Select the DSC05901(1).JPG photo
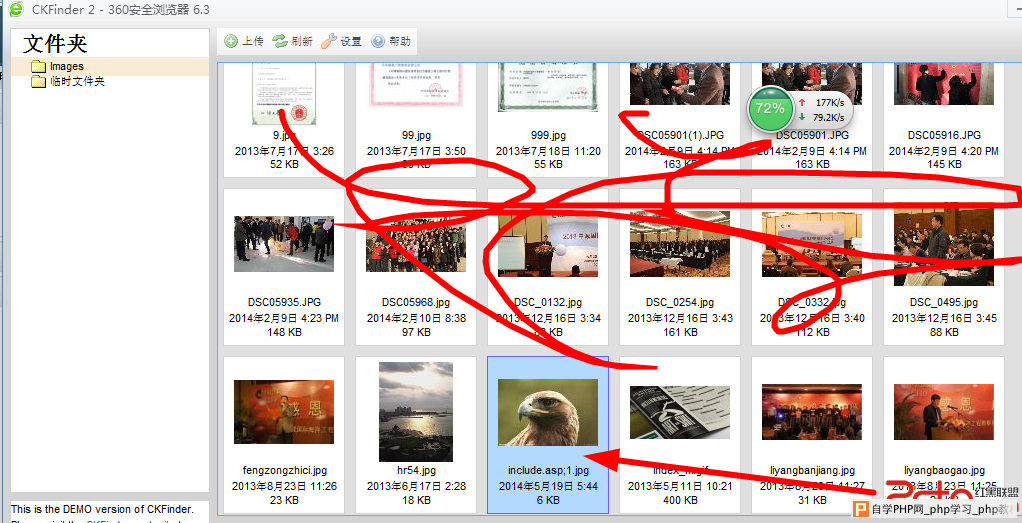The image size is (1022, 523). tap(680, 83)
